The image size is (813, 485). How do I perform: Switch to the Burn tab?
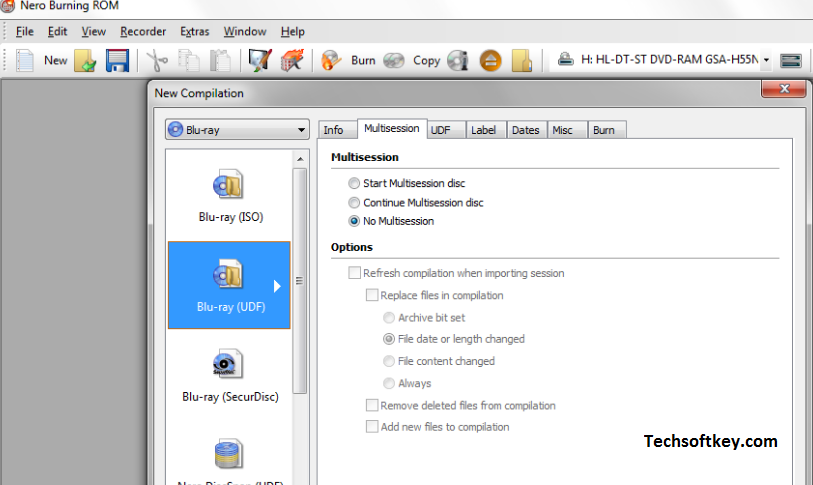(607, 130)
